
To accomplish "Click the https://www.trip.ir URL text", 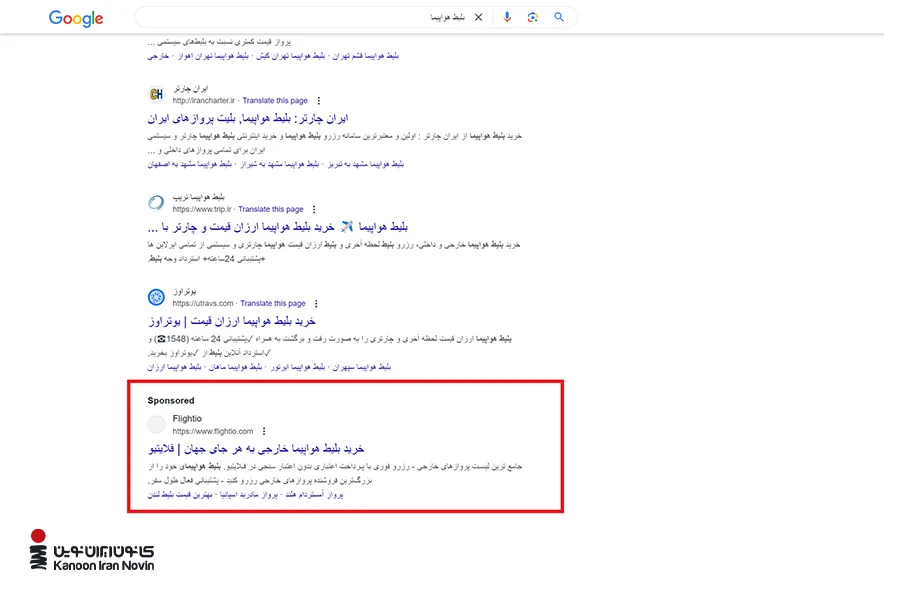I will (202, 210).
